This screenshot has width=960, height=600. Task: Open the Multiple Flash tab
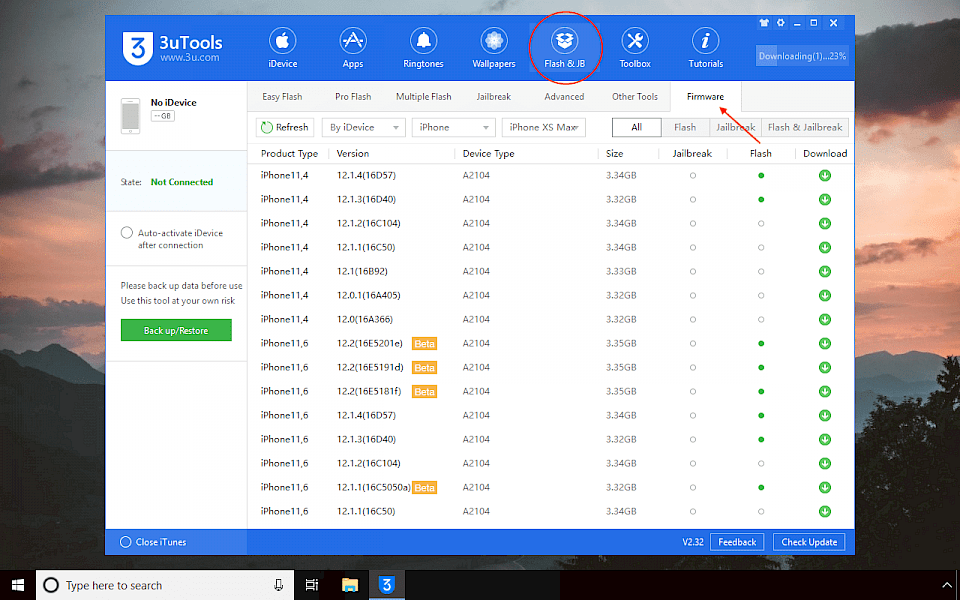(x=423, y=97)
